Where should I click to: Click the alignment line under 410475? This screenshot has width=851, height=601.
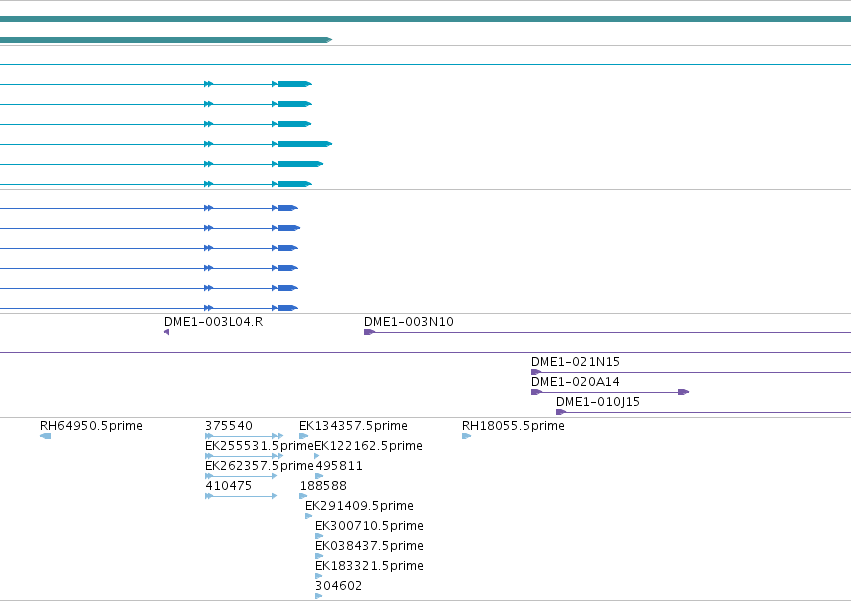pyautogui.click(x=241, y=496)
